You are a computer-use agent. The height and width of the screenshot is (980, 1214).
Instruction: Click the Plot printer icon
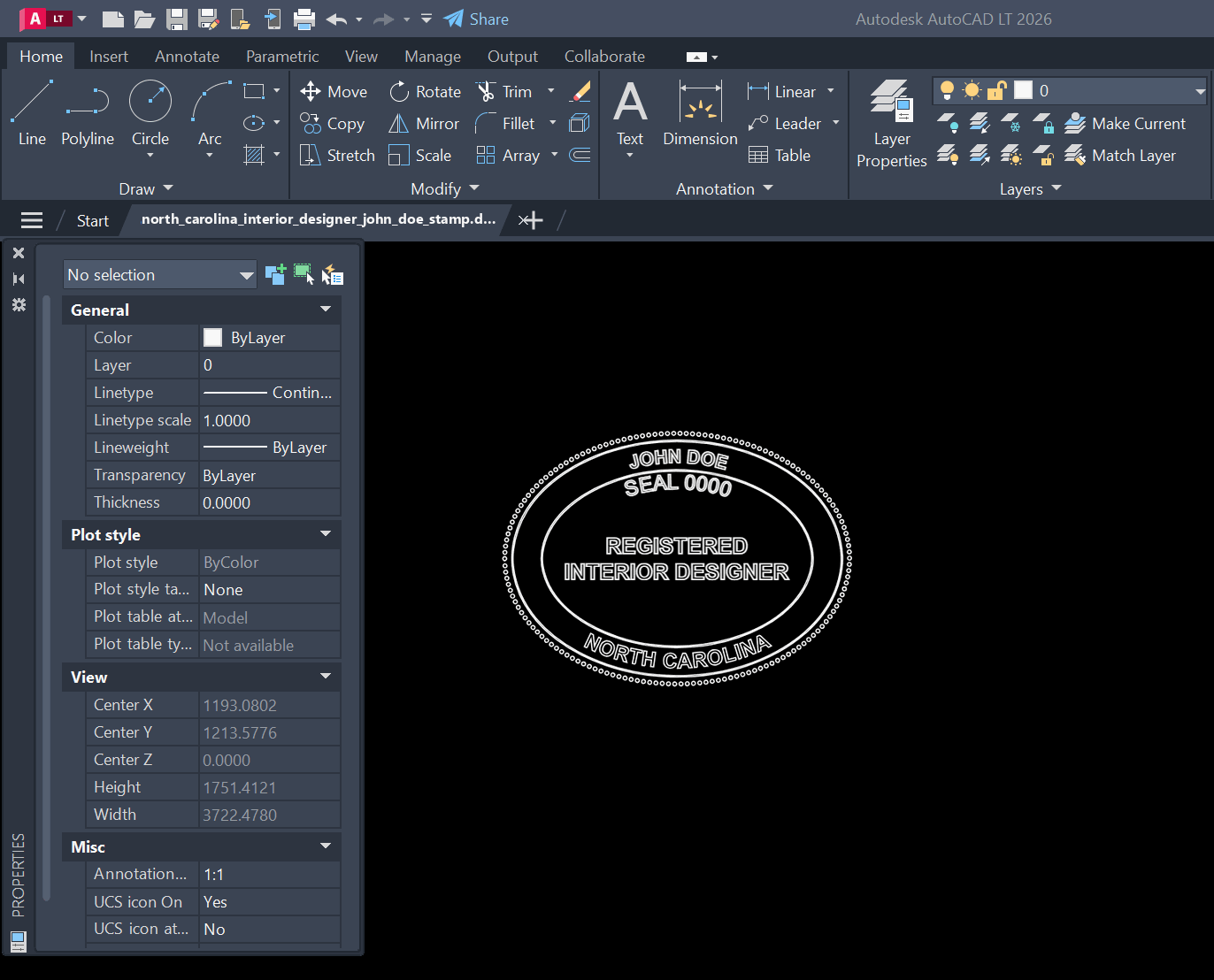[x=304, y=19]
